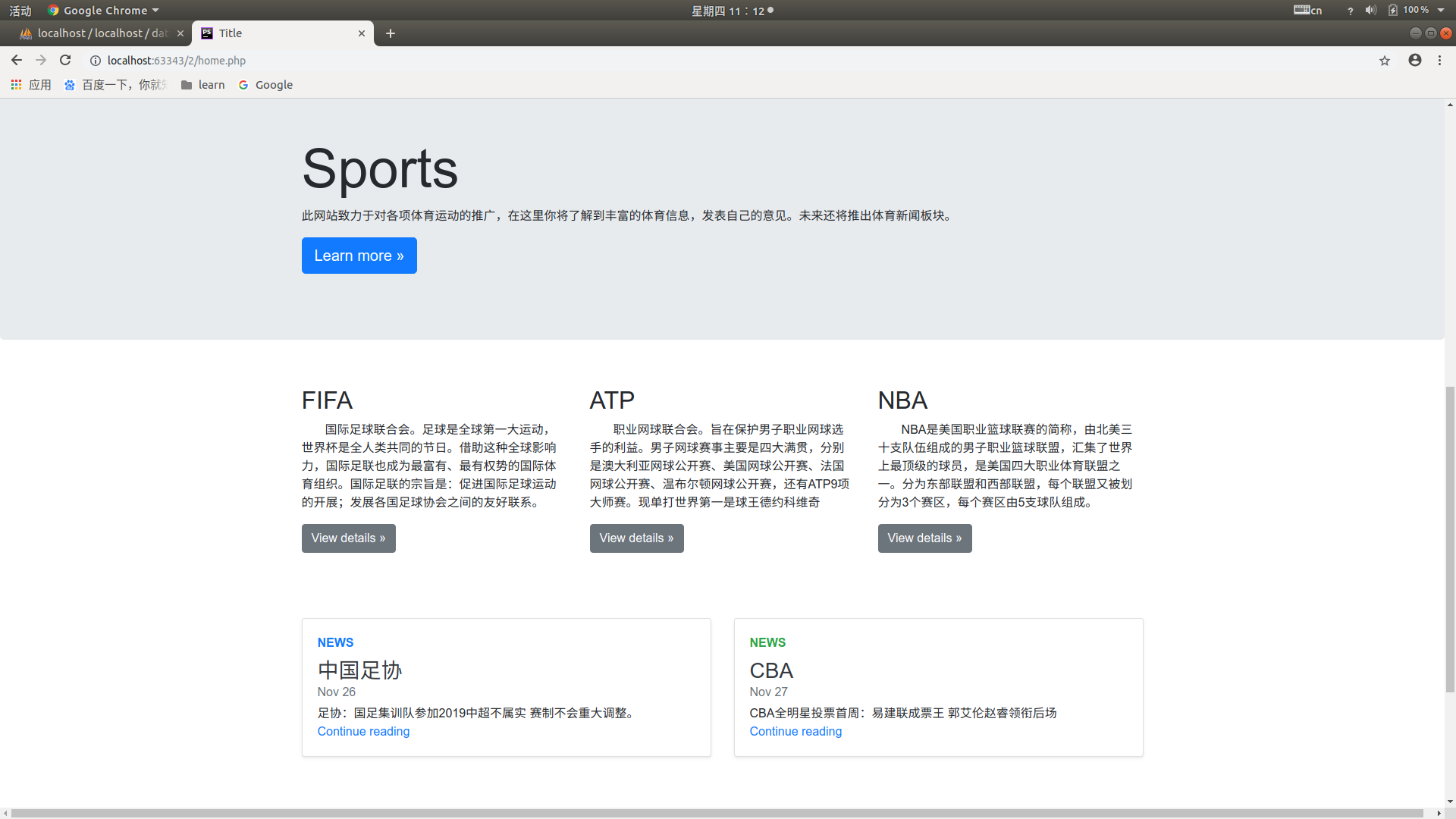Image resolution: width=1456 pixels, height=819 pixels.
Task: Open the Google bookmark
Action: click(x=265, y=85)
